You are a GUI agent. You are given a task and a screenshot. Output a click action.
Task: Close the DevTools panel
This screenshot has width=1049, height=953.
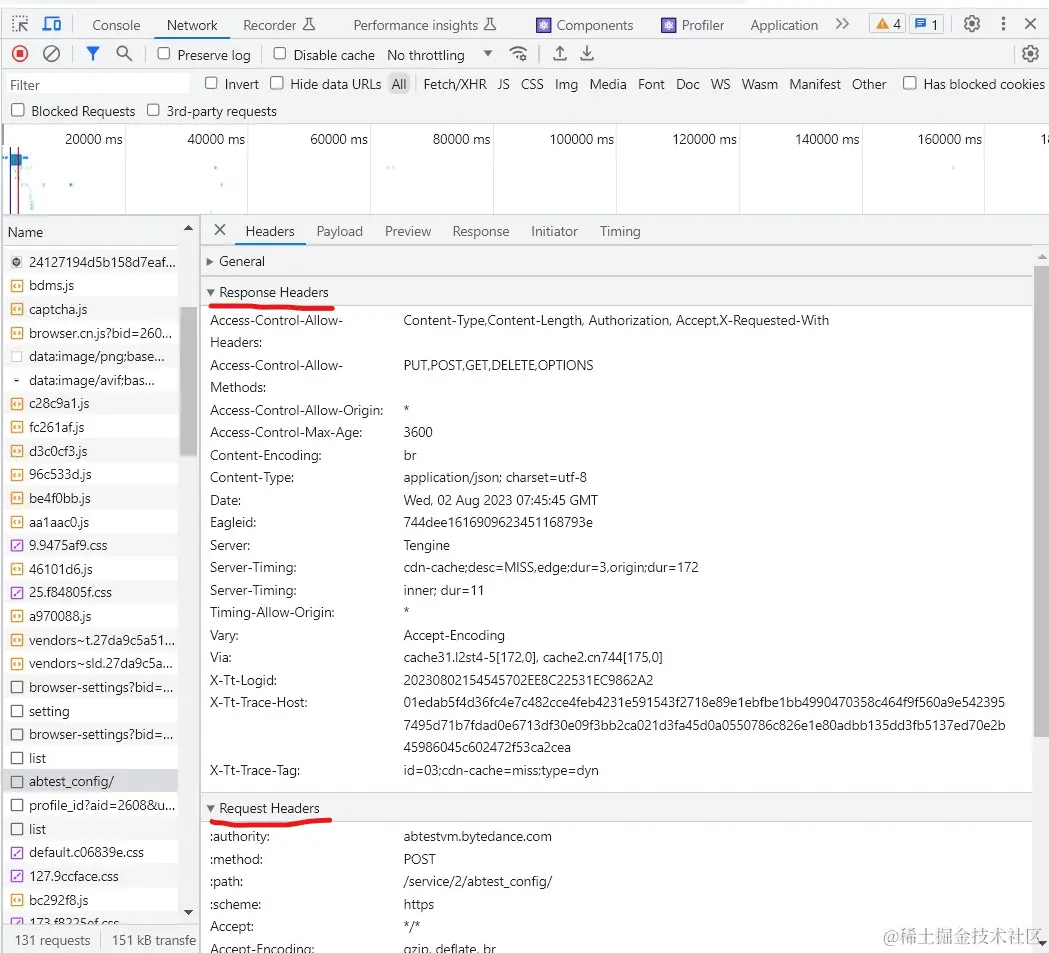[1030, 24]
